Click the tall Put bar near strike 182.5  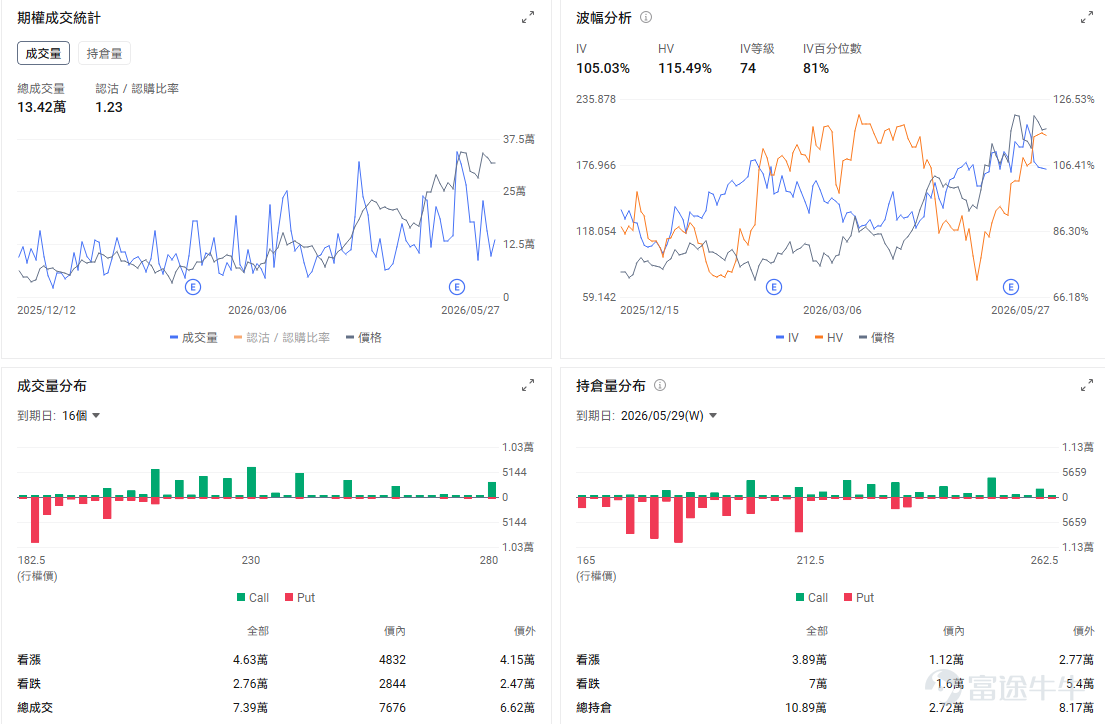[35, 520]
